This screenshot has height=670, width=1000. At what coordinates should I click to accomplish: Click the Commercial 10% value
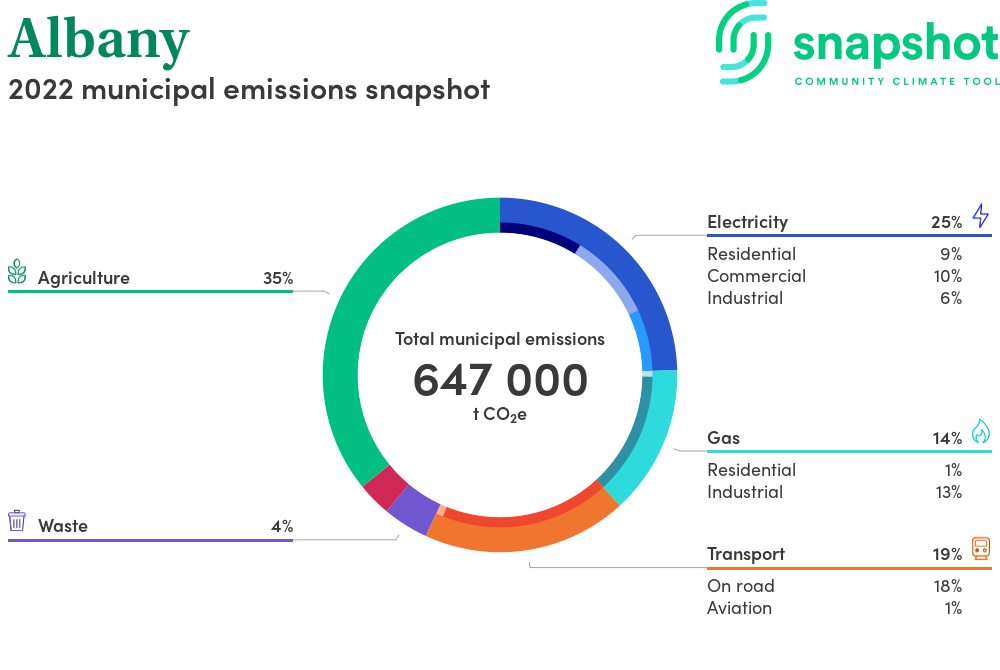[948, 276]
